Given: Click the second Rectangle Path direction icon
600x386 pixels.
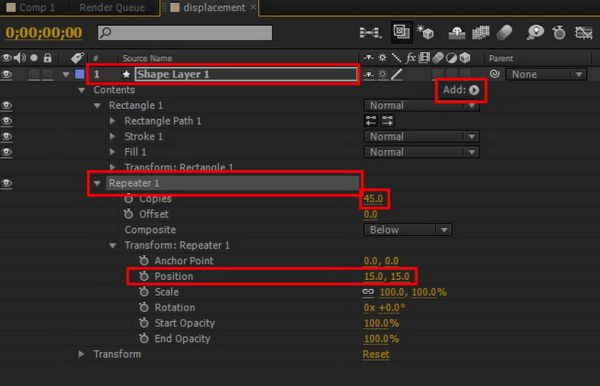Looking at the screenshot, I should pos(387,121).
